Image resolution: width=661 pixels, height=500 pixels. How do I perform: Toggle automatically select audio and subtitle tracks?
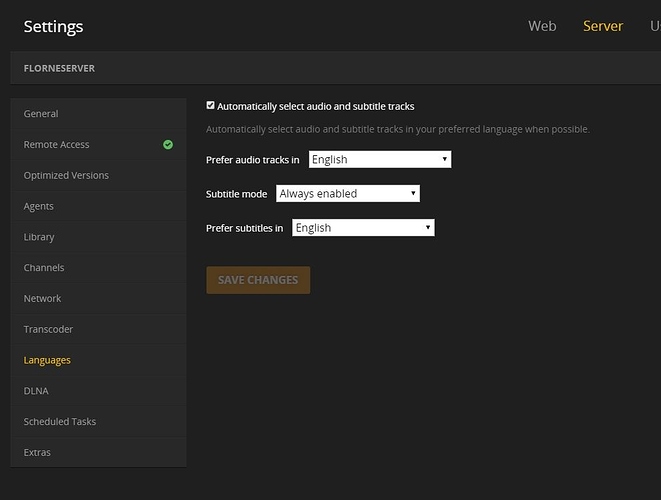210,105
